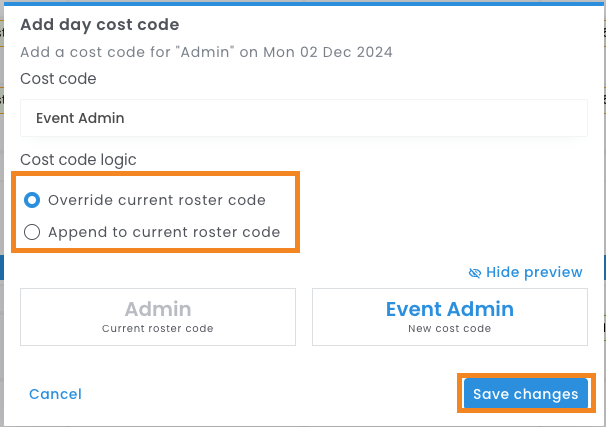Click the blue Event Admin preview heading
The width and height of the screenshot is (606, 427).
coord(449,310)
